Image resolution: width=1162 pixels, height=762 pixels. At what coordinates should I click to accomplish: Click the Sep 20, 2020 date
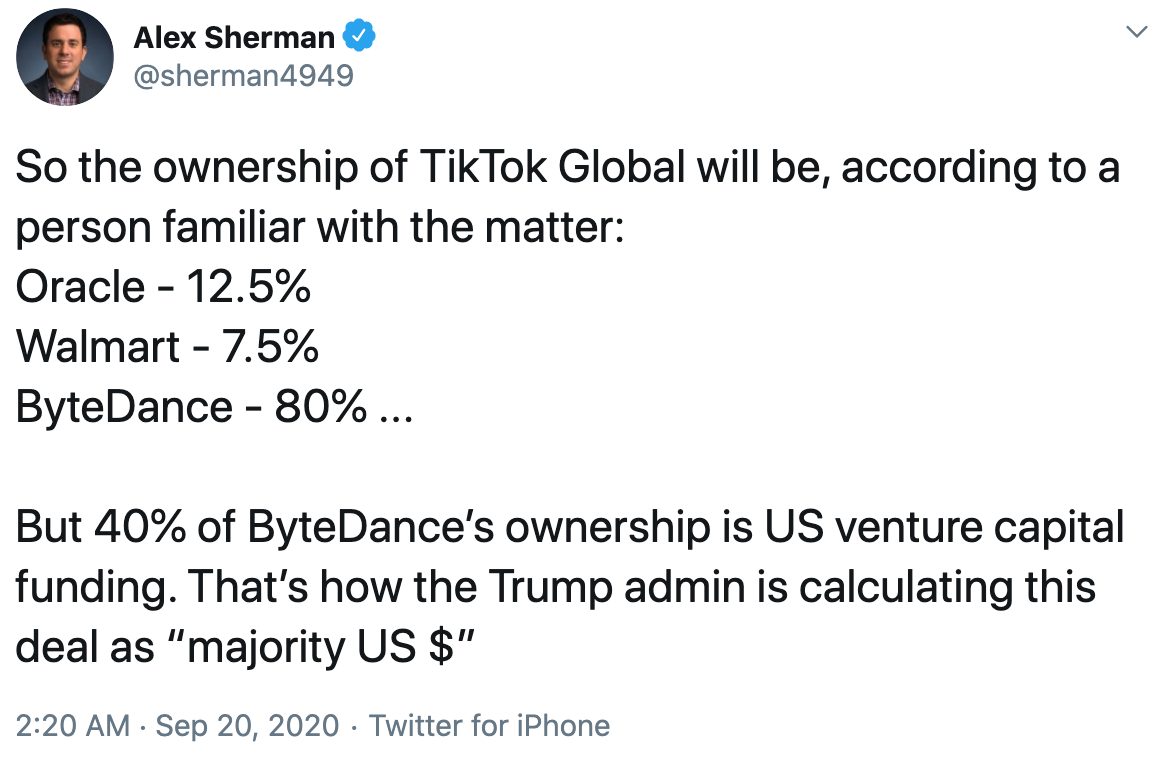[245, 725]
